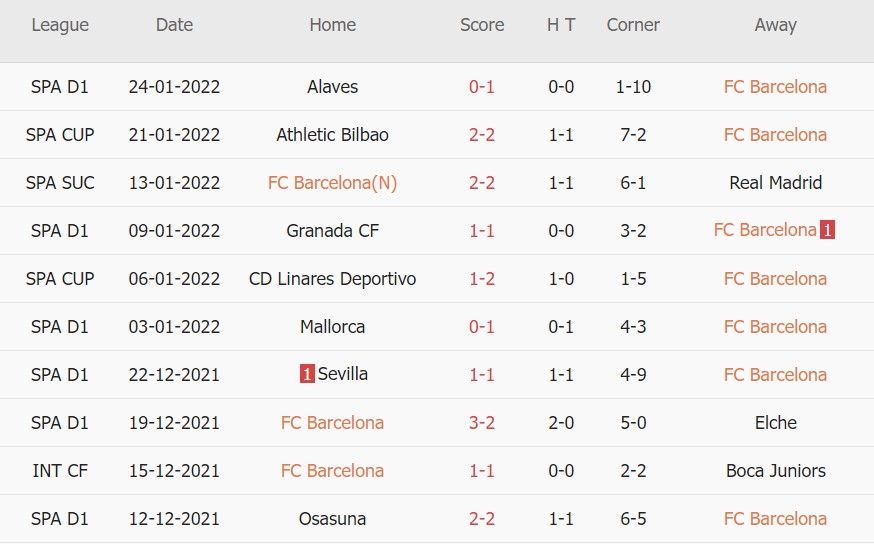Click the 0-1 score in the Alaves match
The height and width of the screenshot is (544, 874).
point(482,87)
